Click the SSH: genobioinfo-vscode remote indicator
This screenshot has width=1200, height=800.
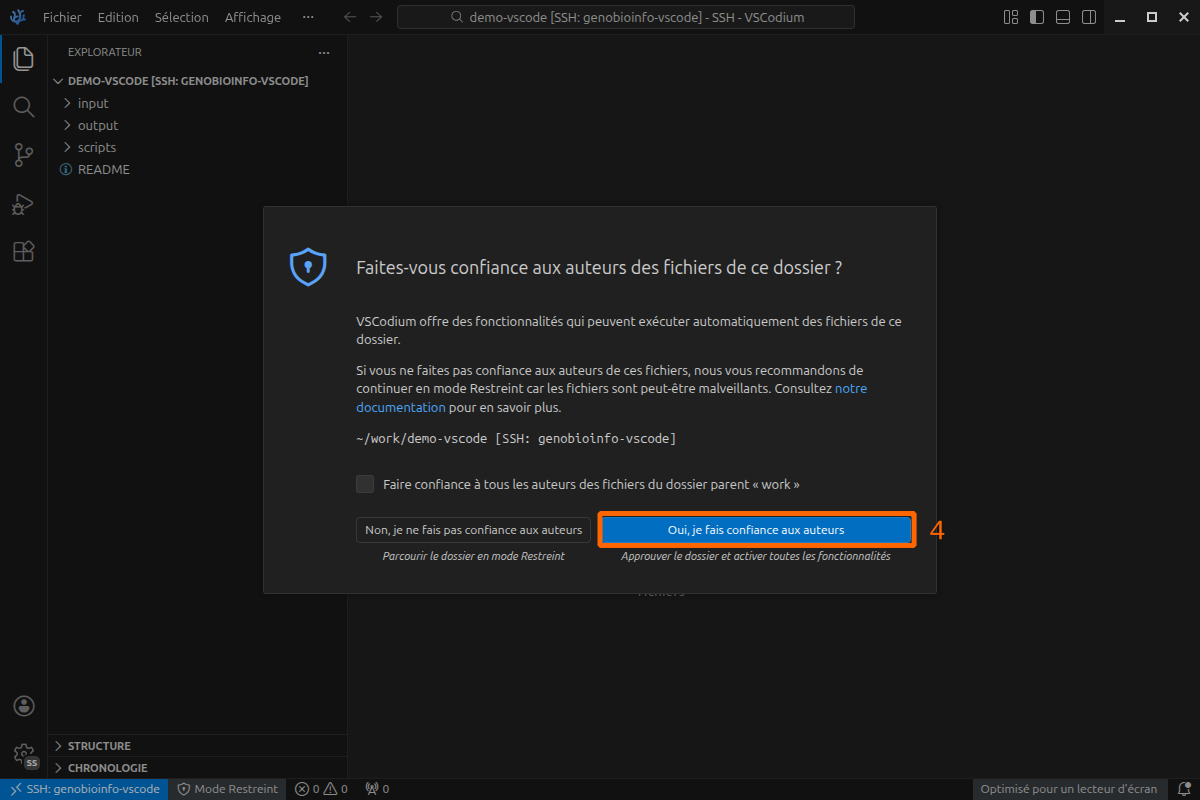[84, 789]
